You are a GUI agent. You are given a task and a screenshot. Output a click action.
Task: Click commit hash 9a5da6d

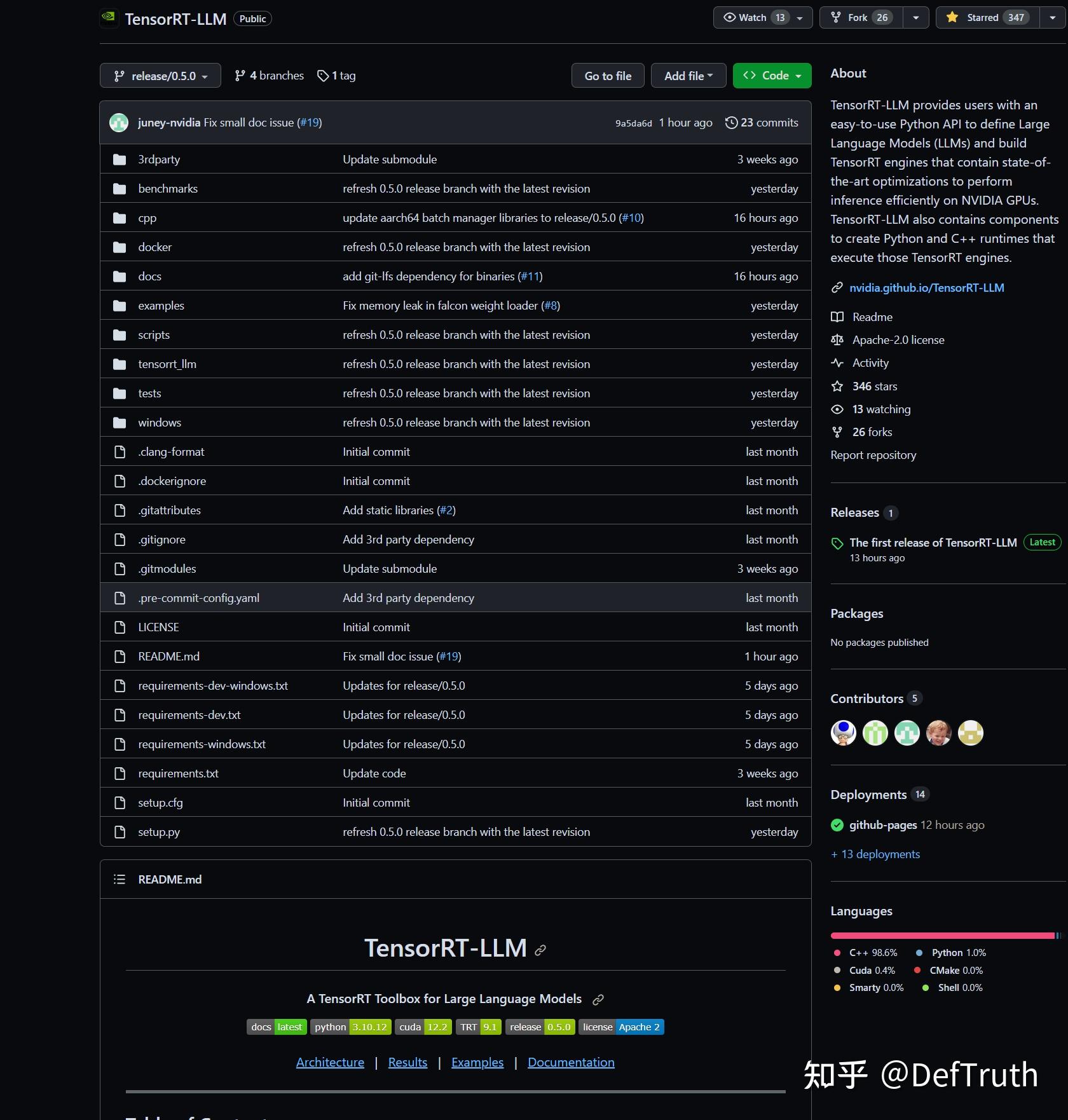[x=633, y=123]
